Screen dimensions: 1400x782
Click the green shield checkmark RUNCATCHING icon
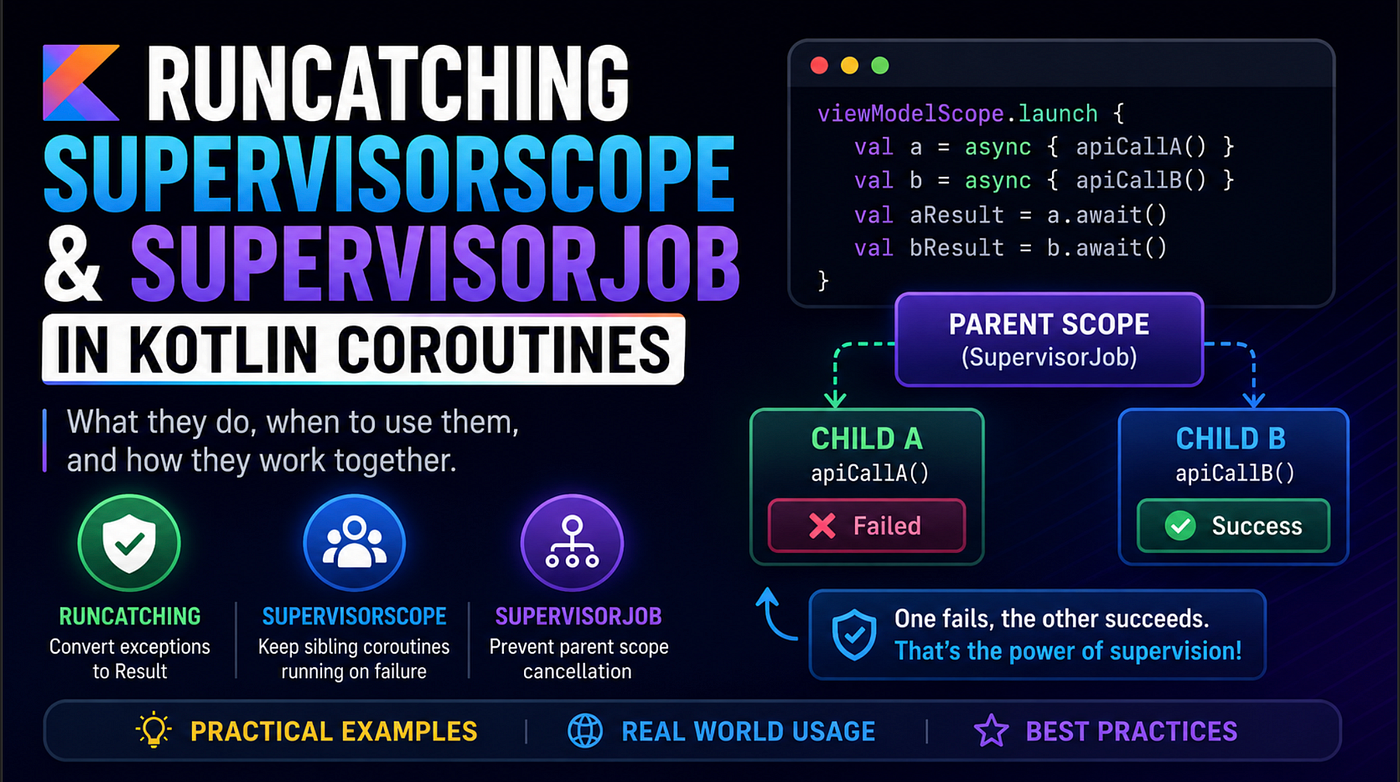(x=129, y=544)
